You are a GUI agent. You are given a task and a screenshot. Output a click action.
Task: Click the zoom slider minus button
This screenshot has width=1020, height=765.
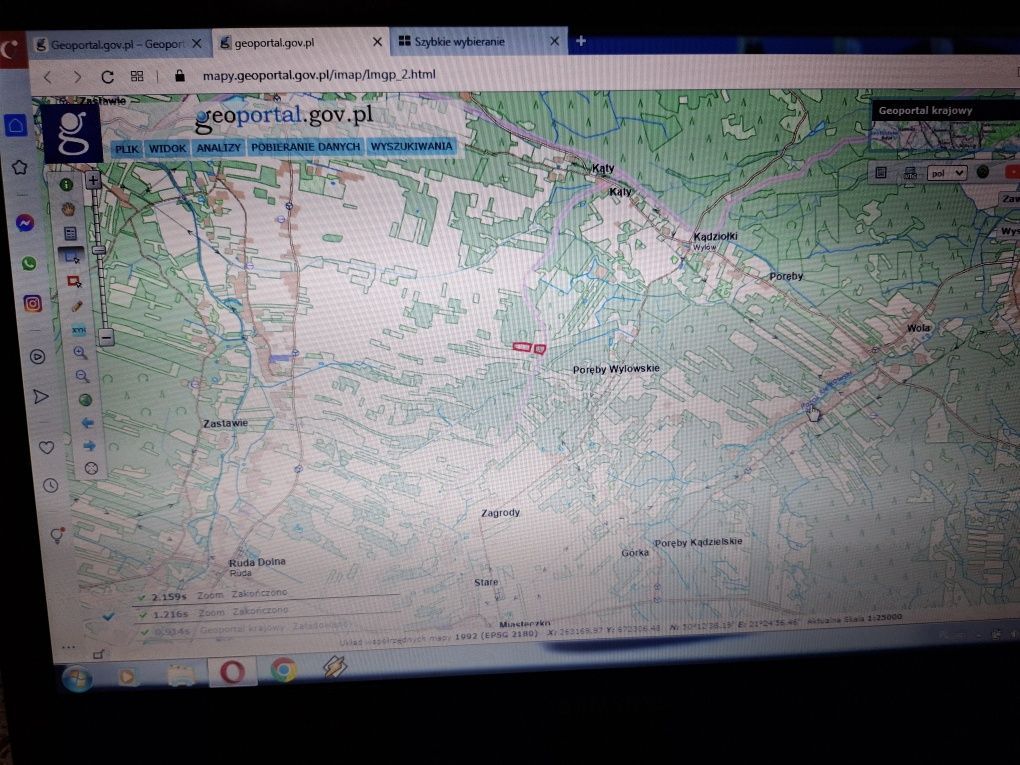pyautogui.click(x=105, y=337)
